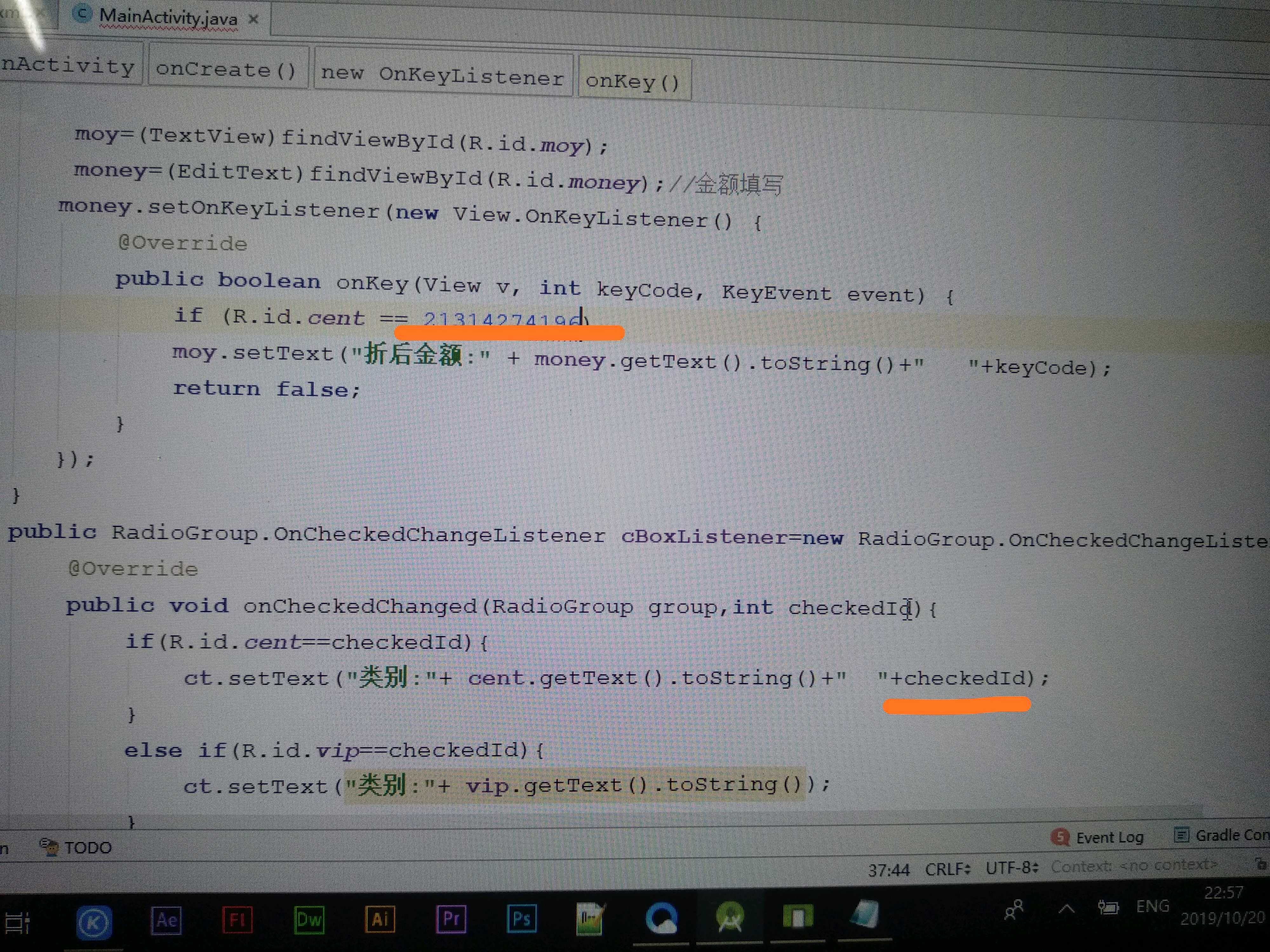Screen dimensions: 1270x952
Task: Click inside the number literal 2131427419
Action: click(502, 319)
